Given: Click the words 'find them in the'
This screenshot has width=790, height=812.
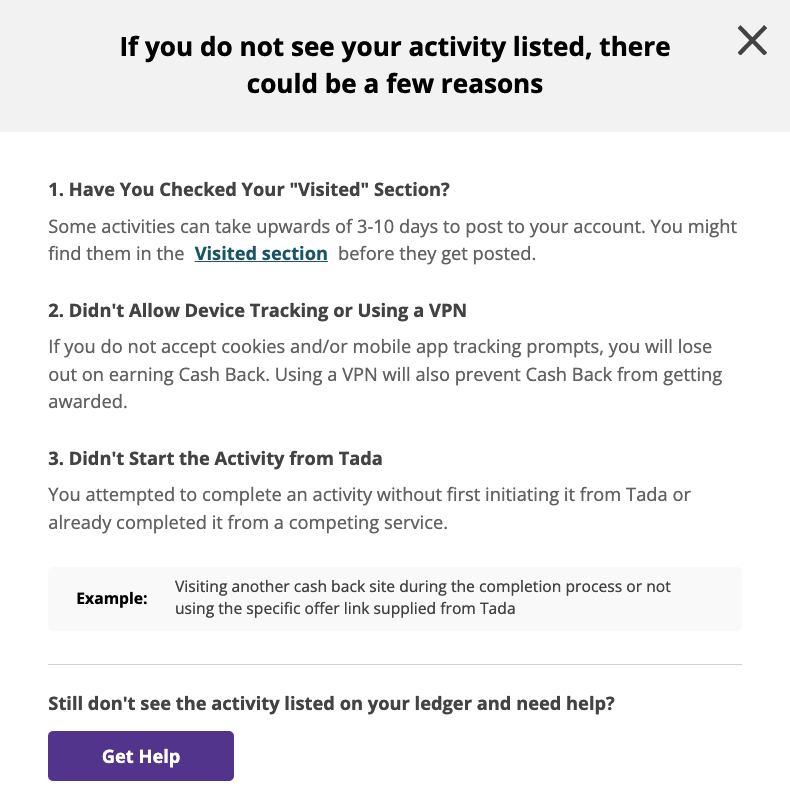Looking at the screenshot, I should point(116,254).
